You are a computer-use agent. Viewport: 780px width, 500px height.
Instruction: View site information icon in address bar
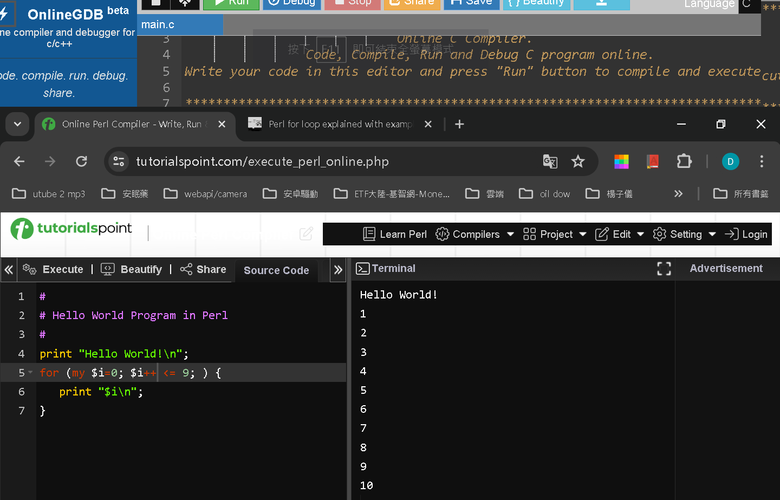point(119,162)
